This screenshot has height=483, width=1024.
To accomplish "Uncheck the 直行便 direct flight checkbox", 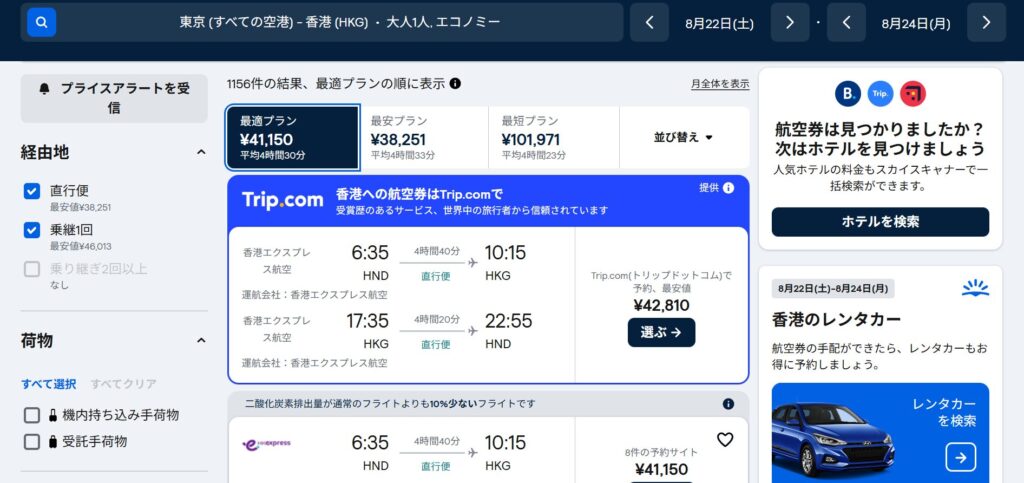I will coord(32,191).
